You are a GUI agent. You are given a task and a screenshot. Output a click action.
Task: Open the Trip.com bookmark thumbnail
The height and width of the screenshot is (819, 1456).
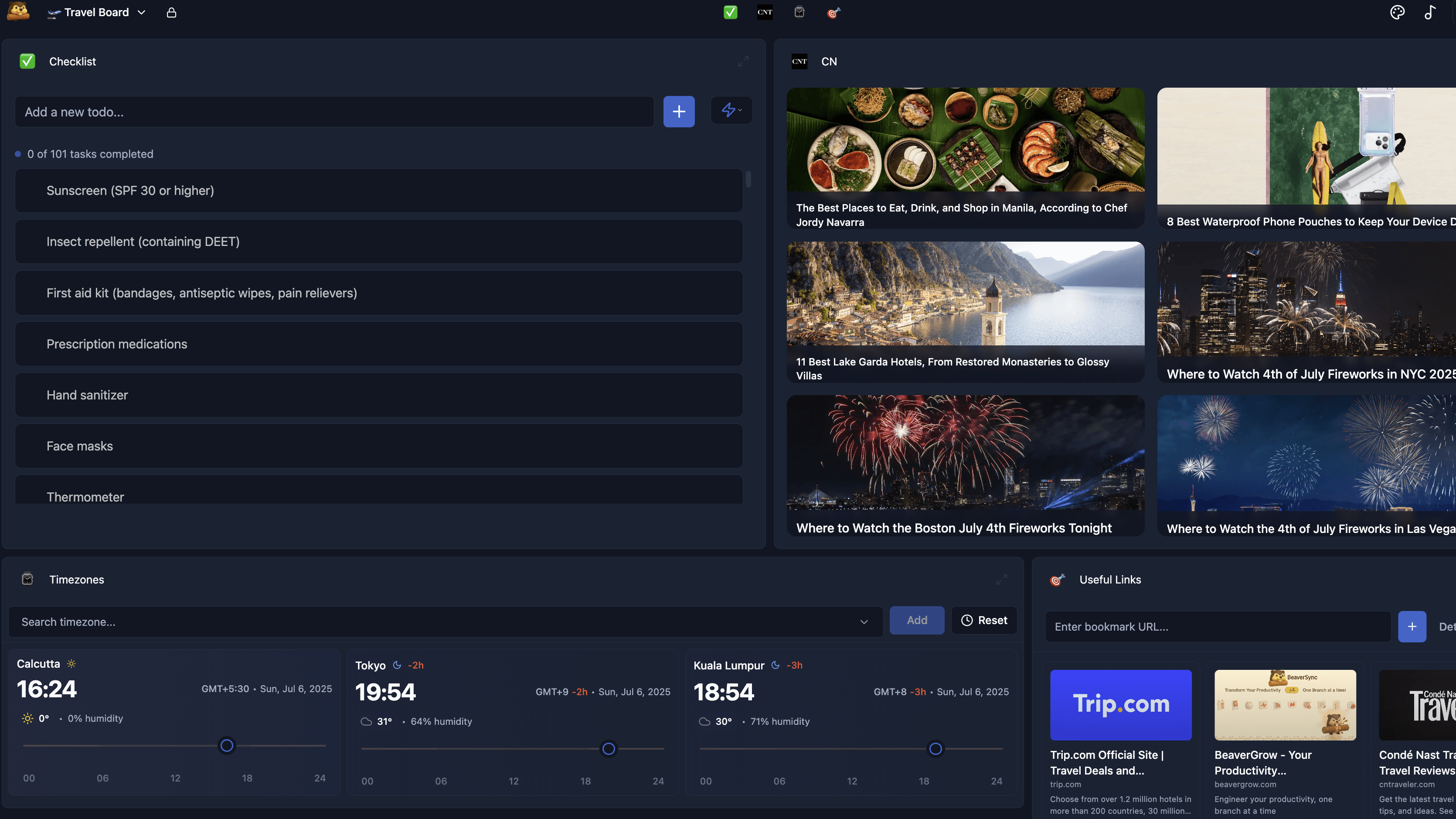[1120, 705]
